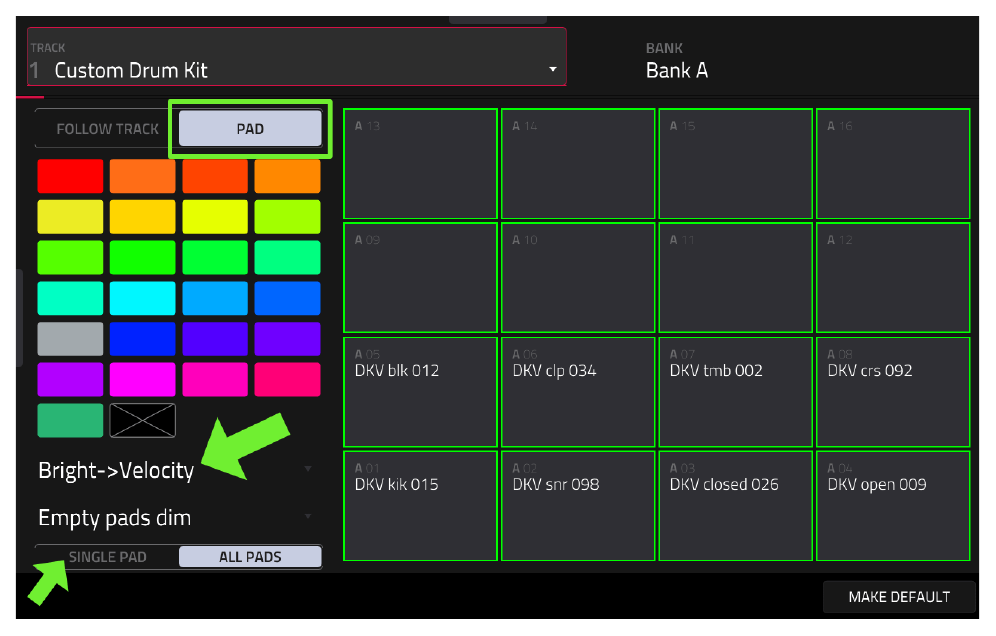Open the Track dropdown Custom Drum Kit

point(297,57)
